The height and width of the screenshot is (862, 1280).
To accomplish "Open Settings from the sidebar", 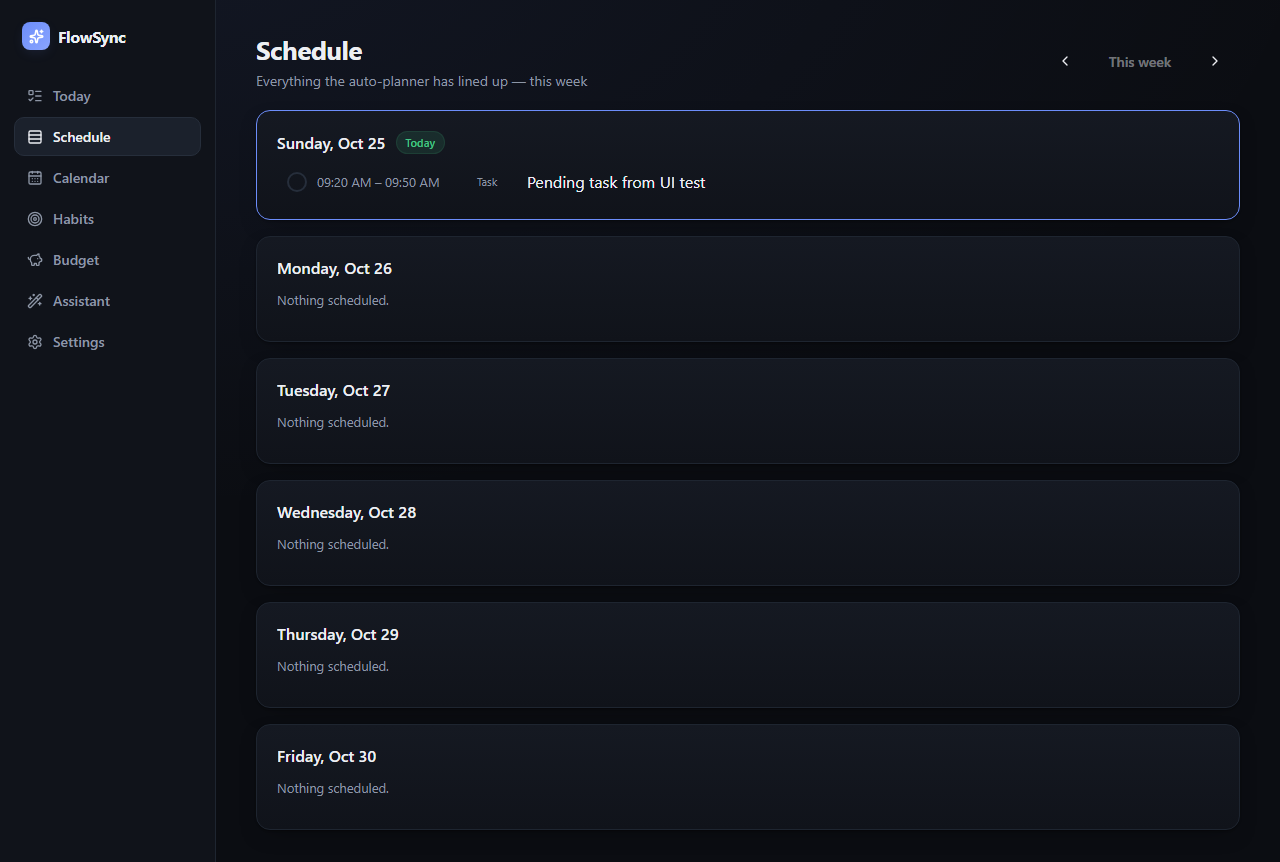I will point(107,342).
